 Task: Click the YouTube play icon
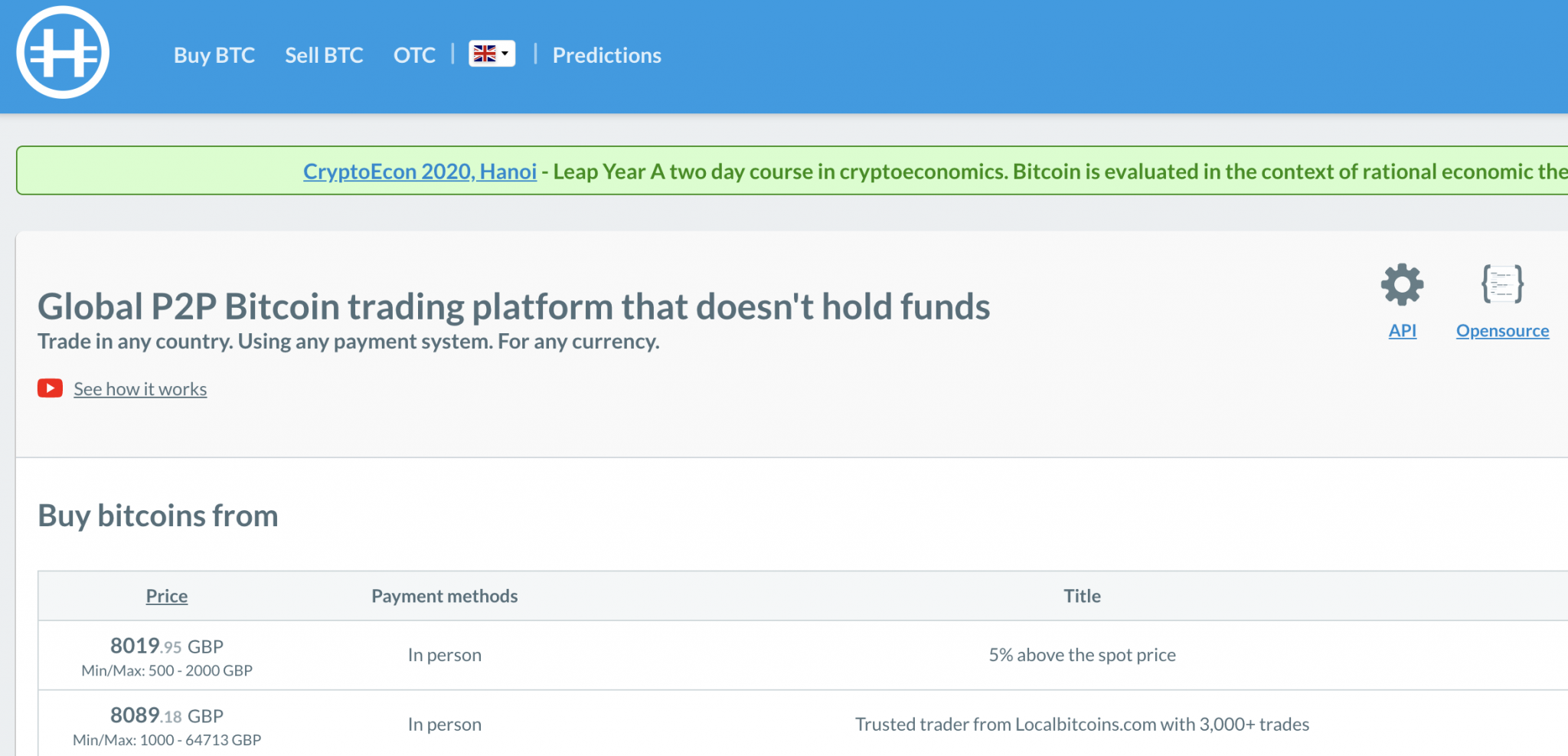[x=49, y=388]
